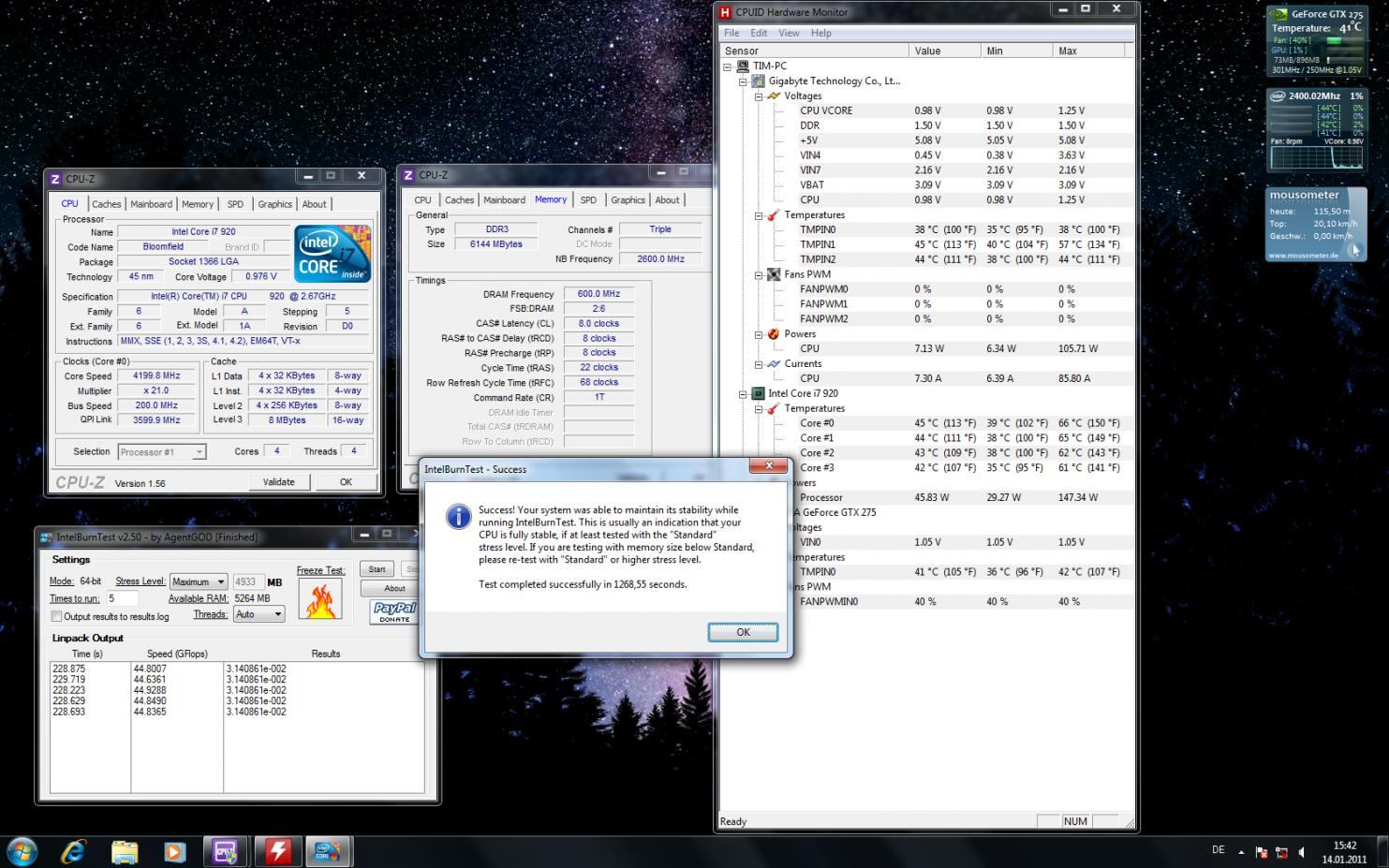The width and height of the screenshot is (1389, 868).
Task: Click the Times to run input field
Action: (123, 598)
